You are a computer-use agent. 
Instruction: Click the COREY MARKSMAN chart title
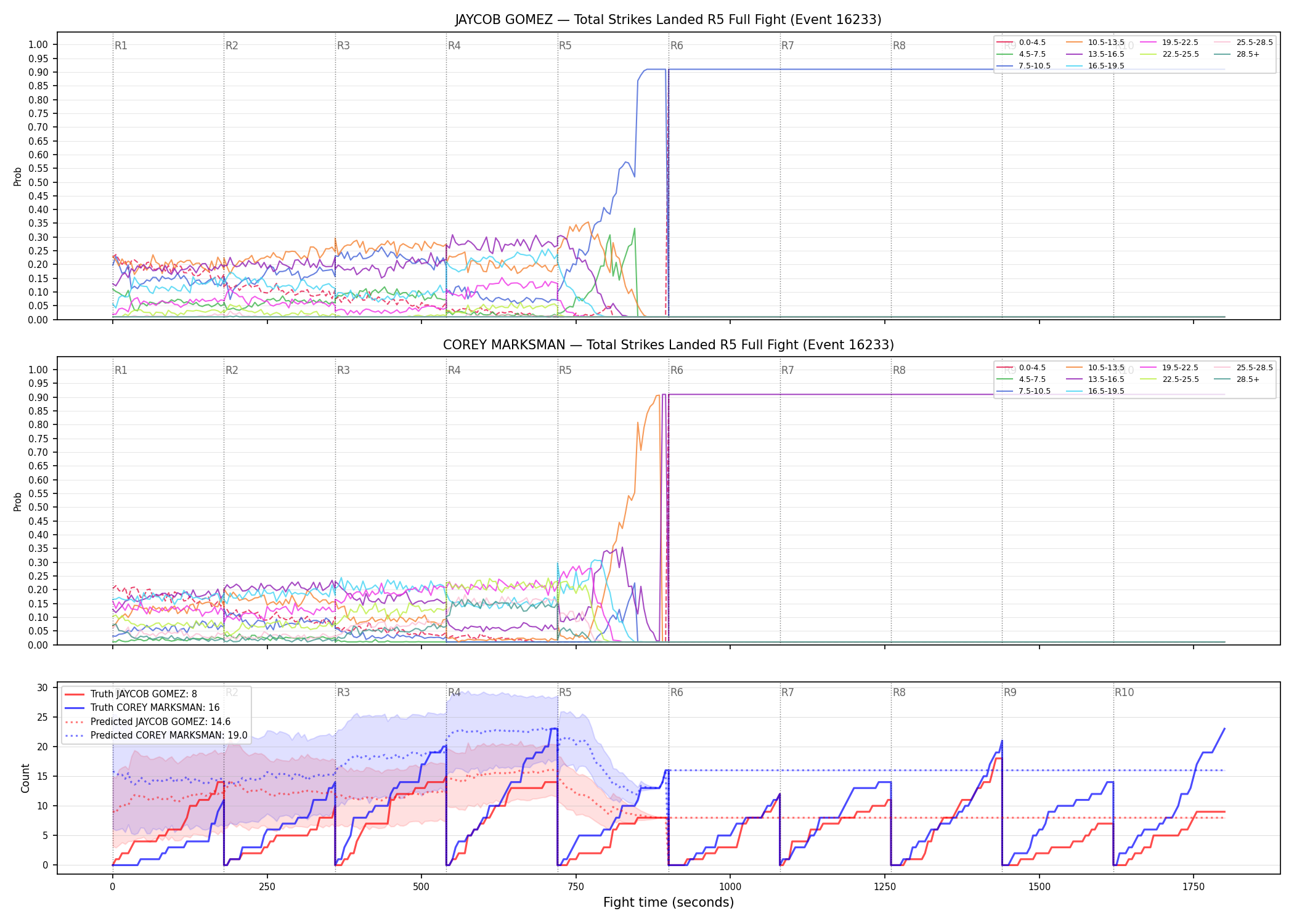pos(669,345)
